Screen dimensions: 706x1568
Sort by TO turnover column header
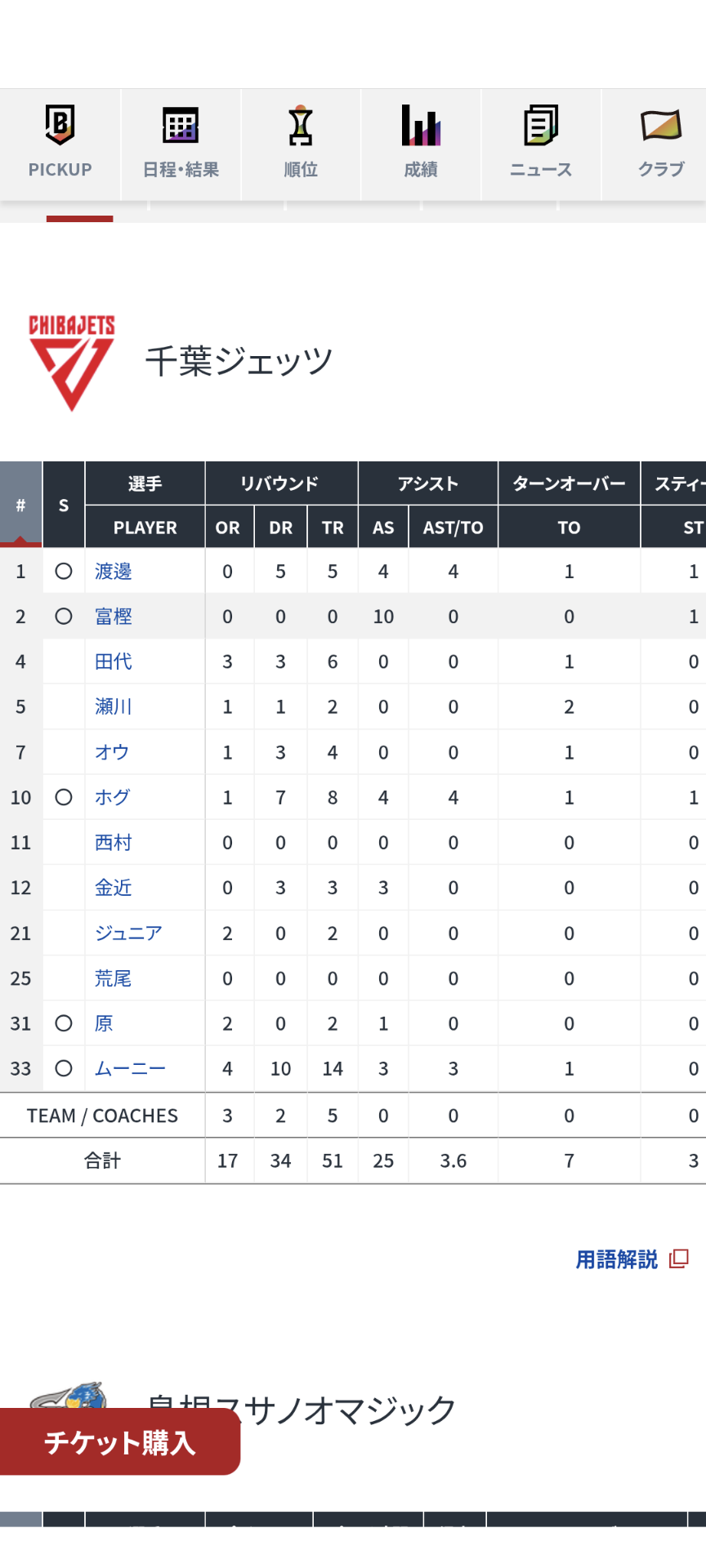(x=570, y=528)
